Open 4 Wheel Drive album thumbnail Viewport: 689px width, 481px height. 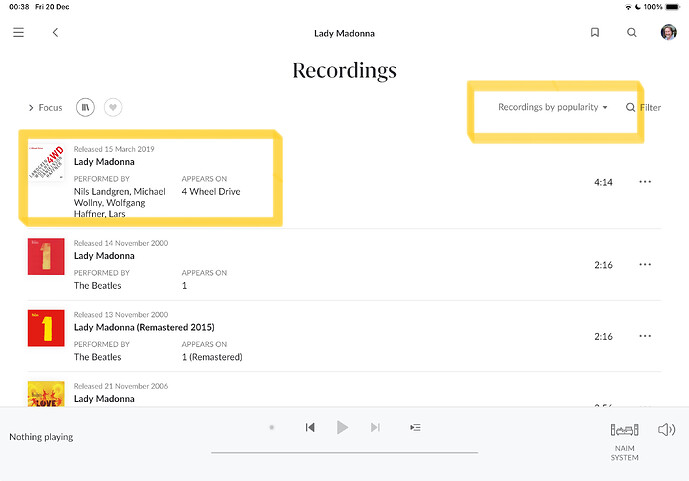point(46,163)
